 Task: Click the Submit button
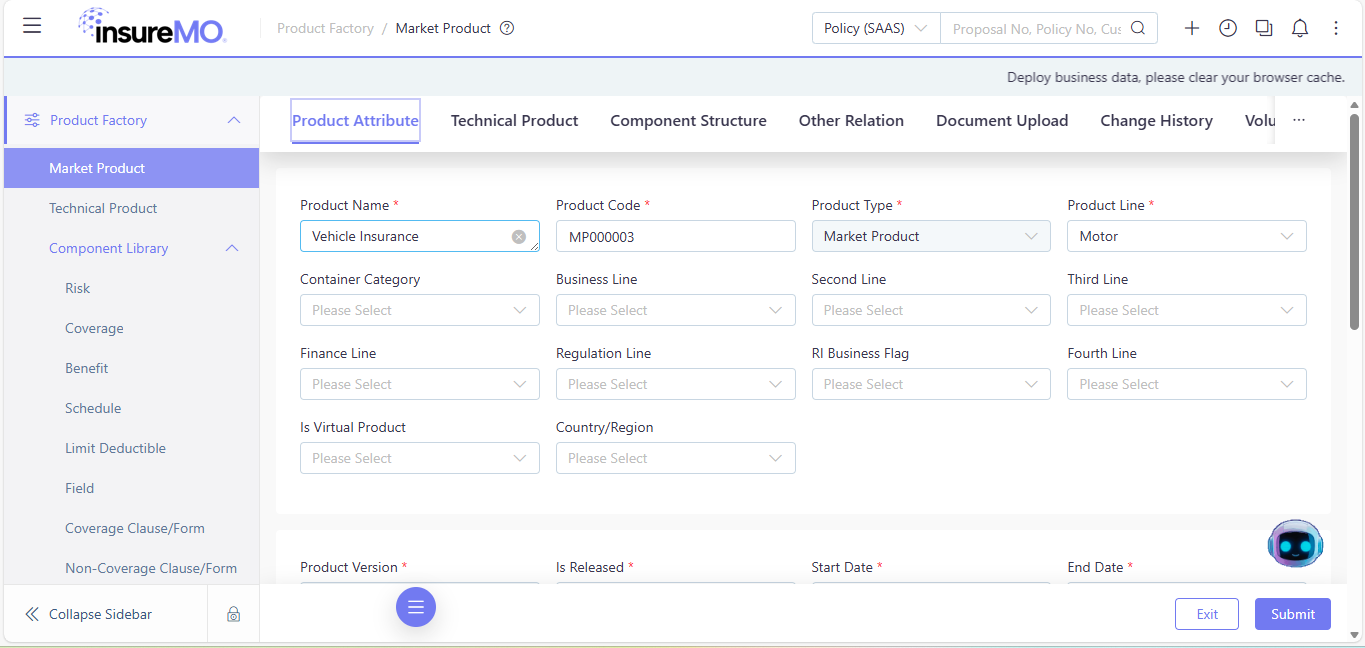pyautogui.click(x=1292, y=614)
